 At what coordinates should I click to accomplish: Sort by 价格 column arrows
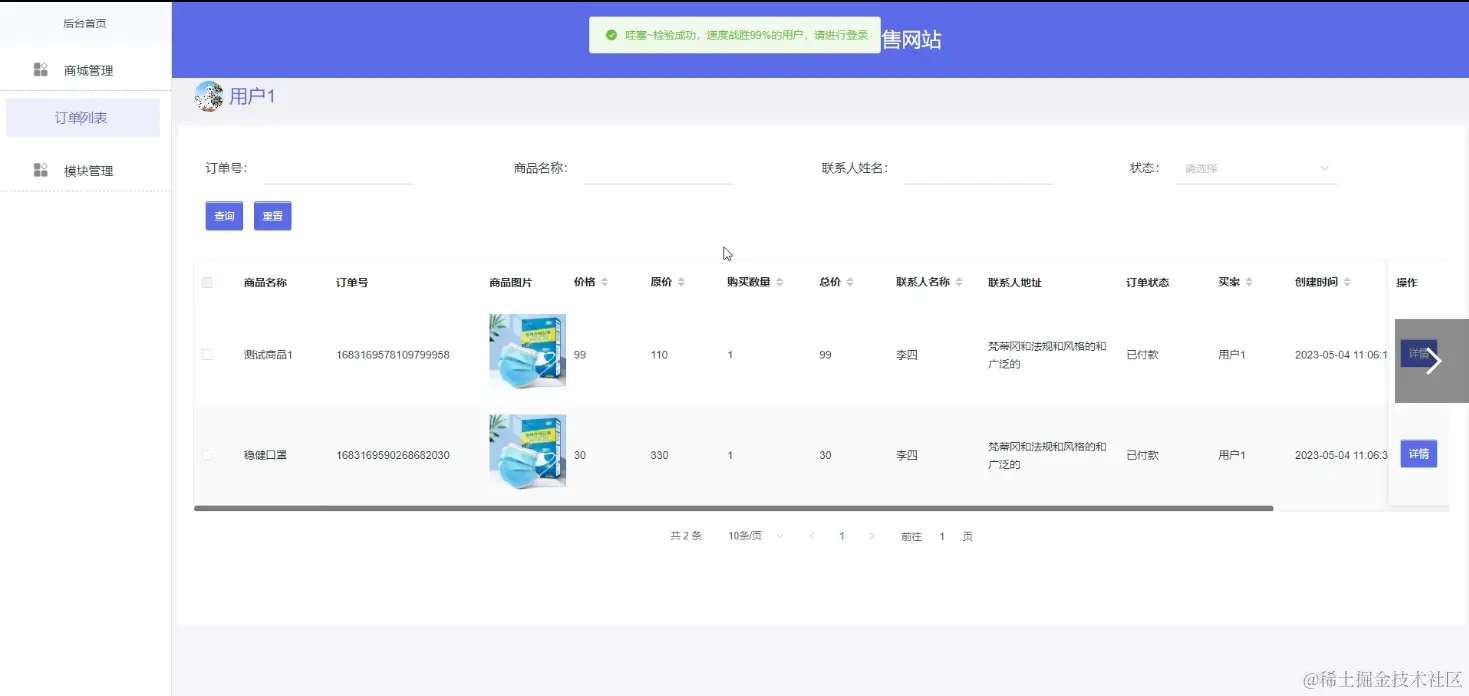tap(604, 282)
